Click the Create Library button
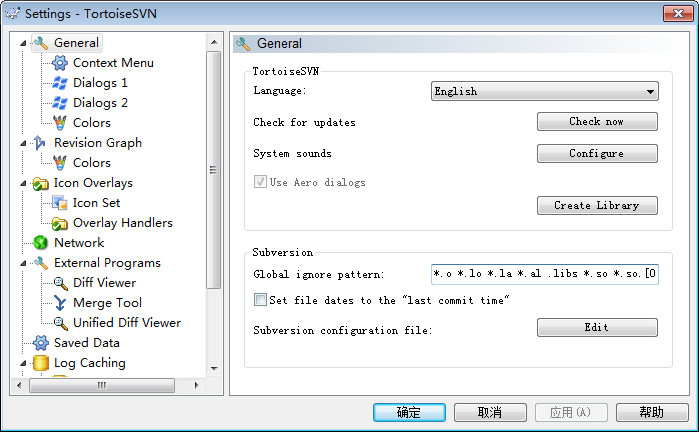 pyautogui.click(x=597, y=206)
